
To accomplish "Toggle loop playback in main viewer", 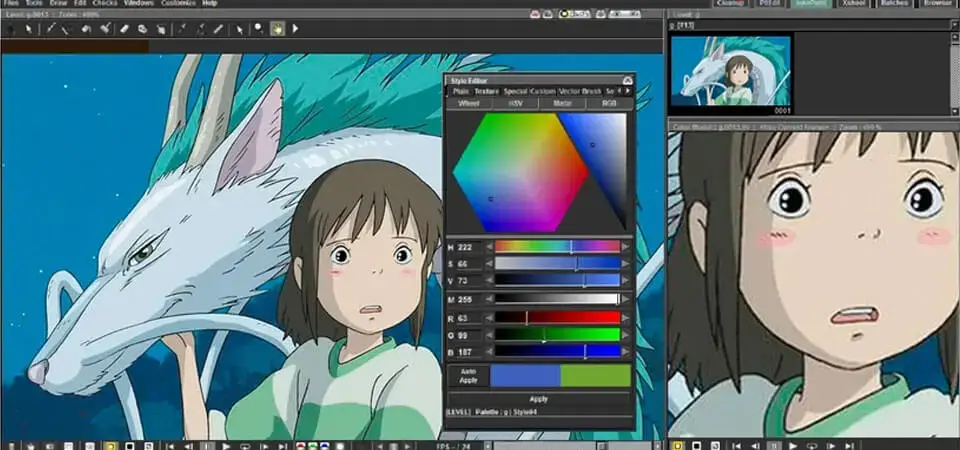I will [246, 446].
